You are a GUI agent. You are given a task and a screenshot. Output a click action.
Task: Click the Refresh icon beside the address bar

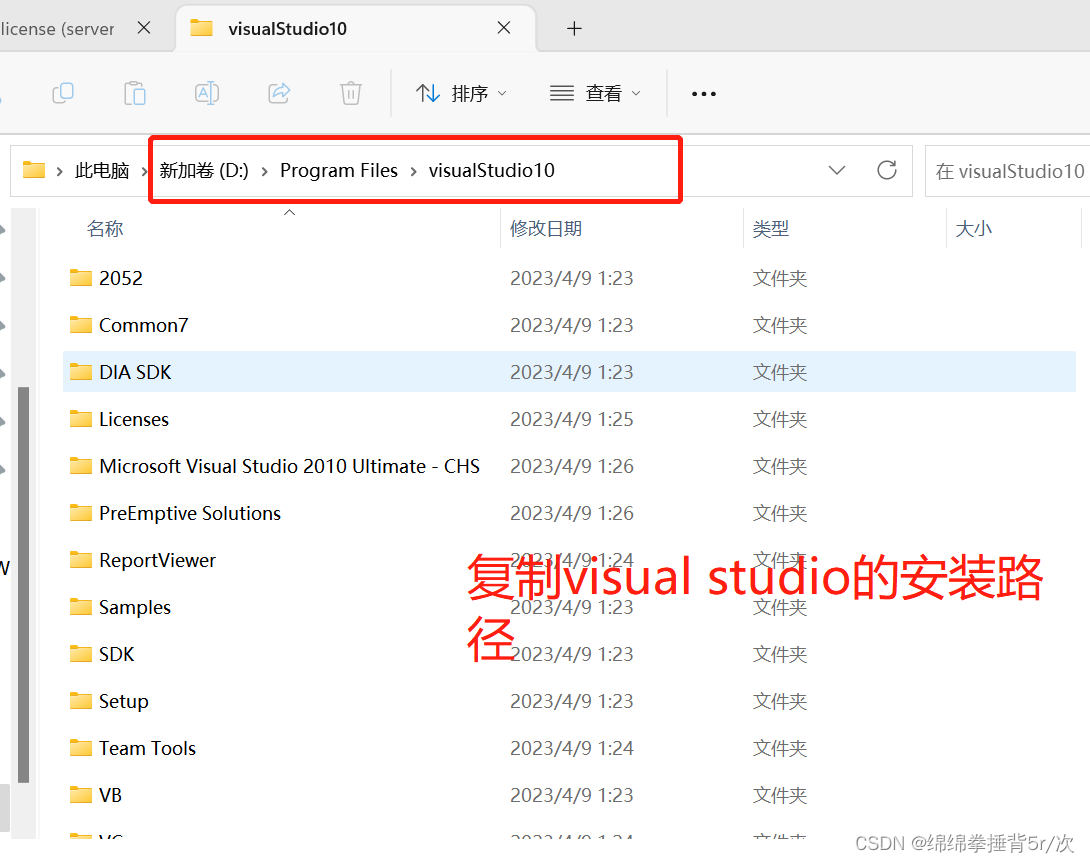(x=886, y=170)
